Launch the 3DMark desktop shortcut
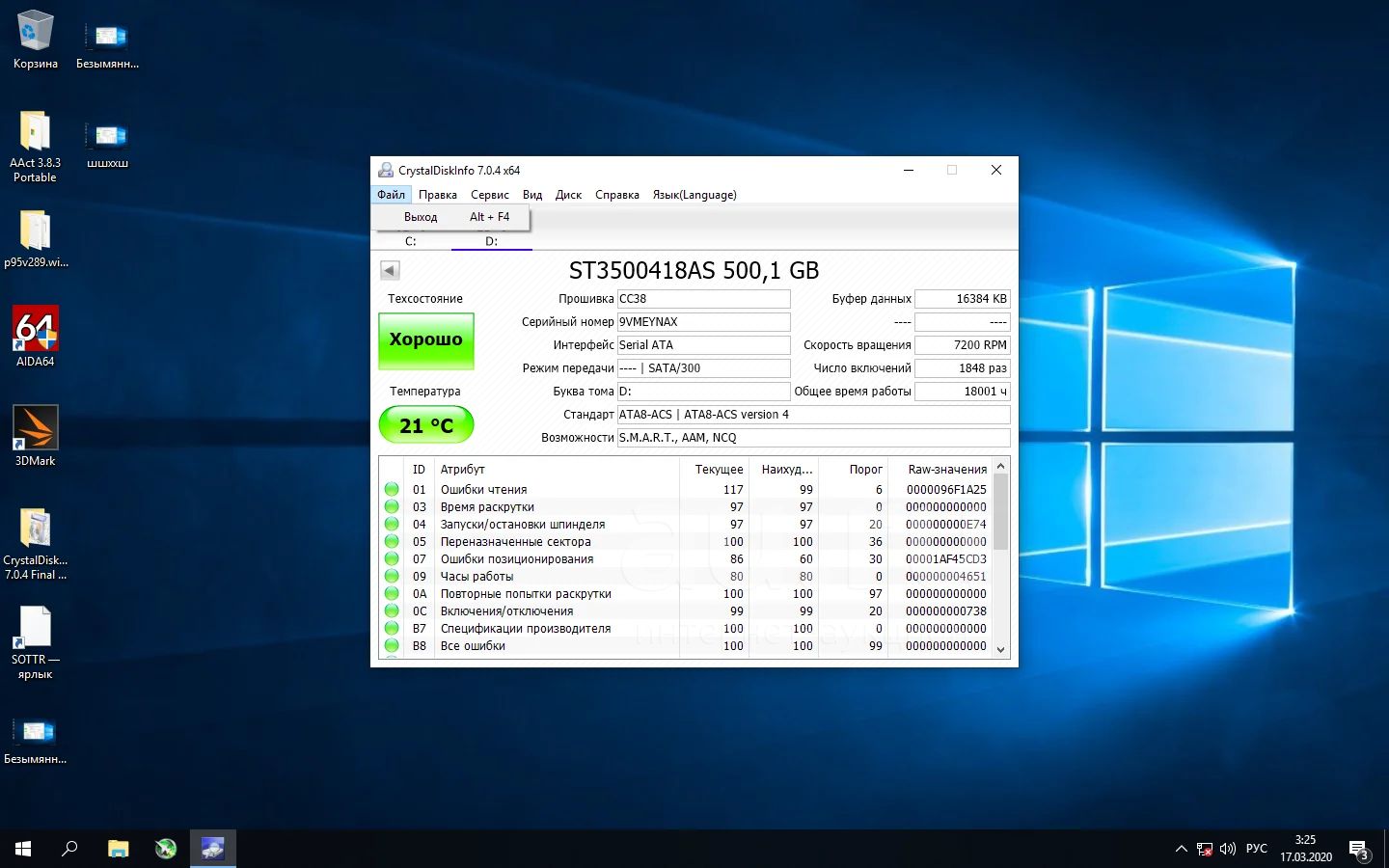Viewport: 1389px width, 868px height. click(x=35, y=436)
